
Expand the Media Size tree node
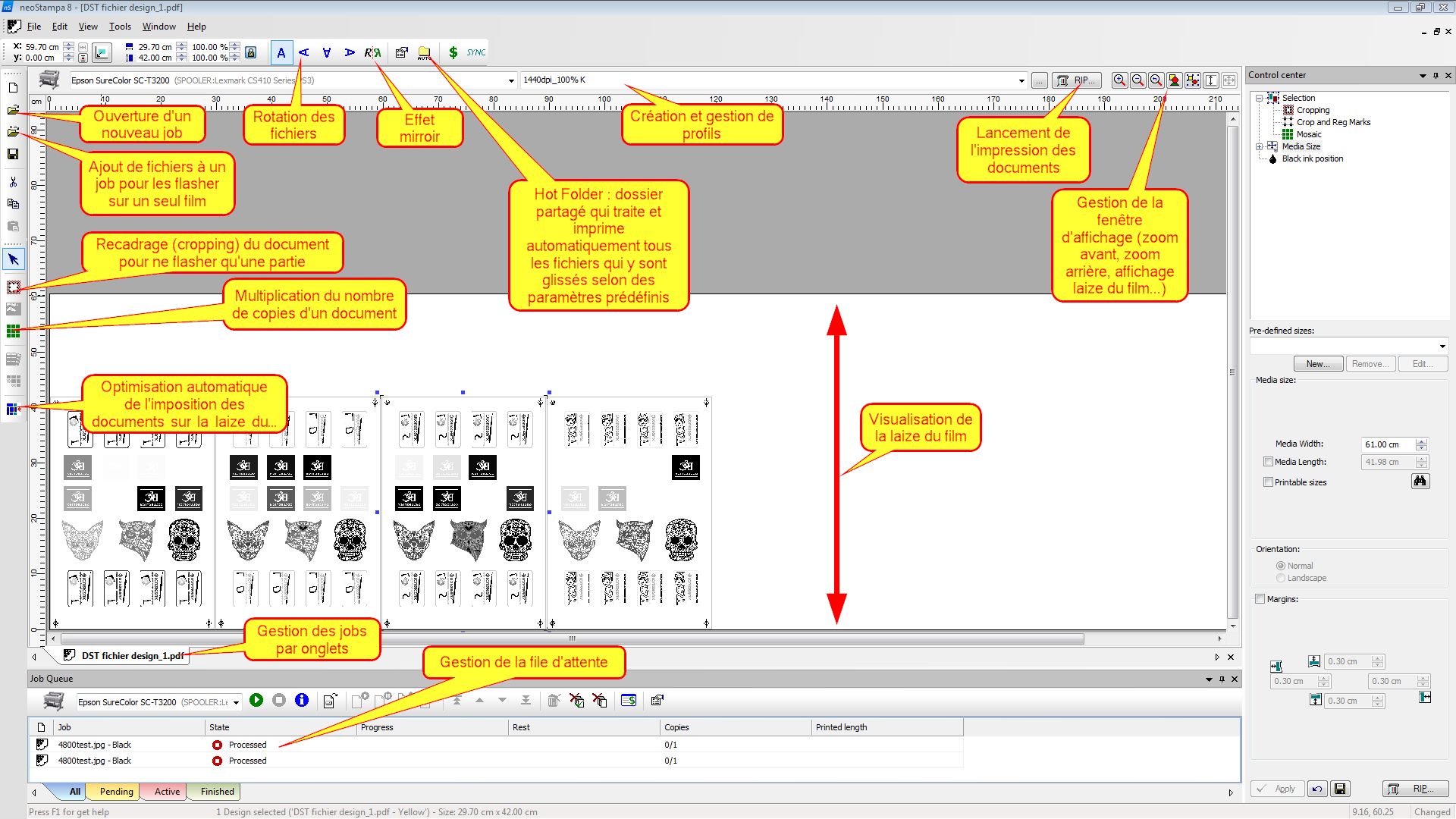1260,146
